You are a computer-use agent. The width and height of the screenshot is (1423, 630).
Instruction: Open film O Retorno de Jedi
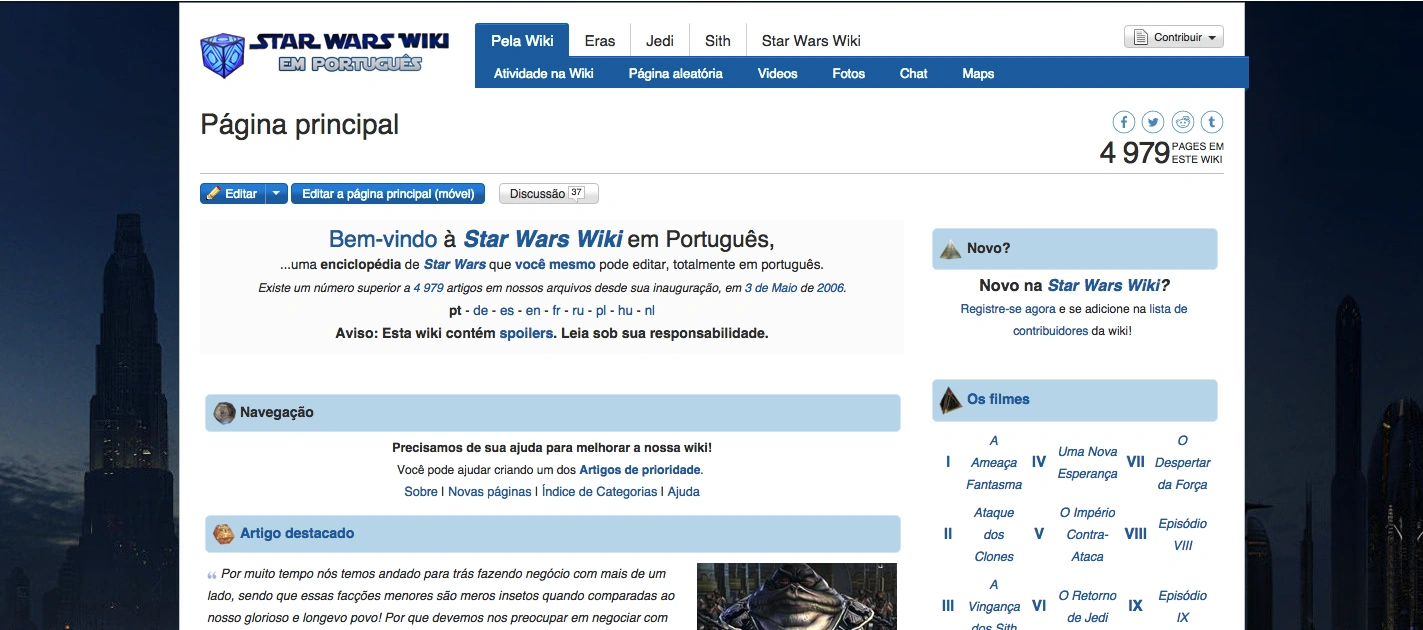pos(1087,607)
